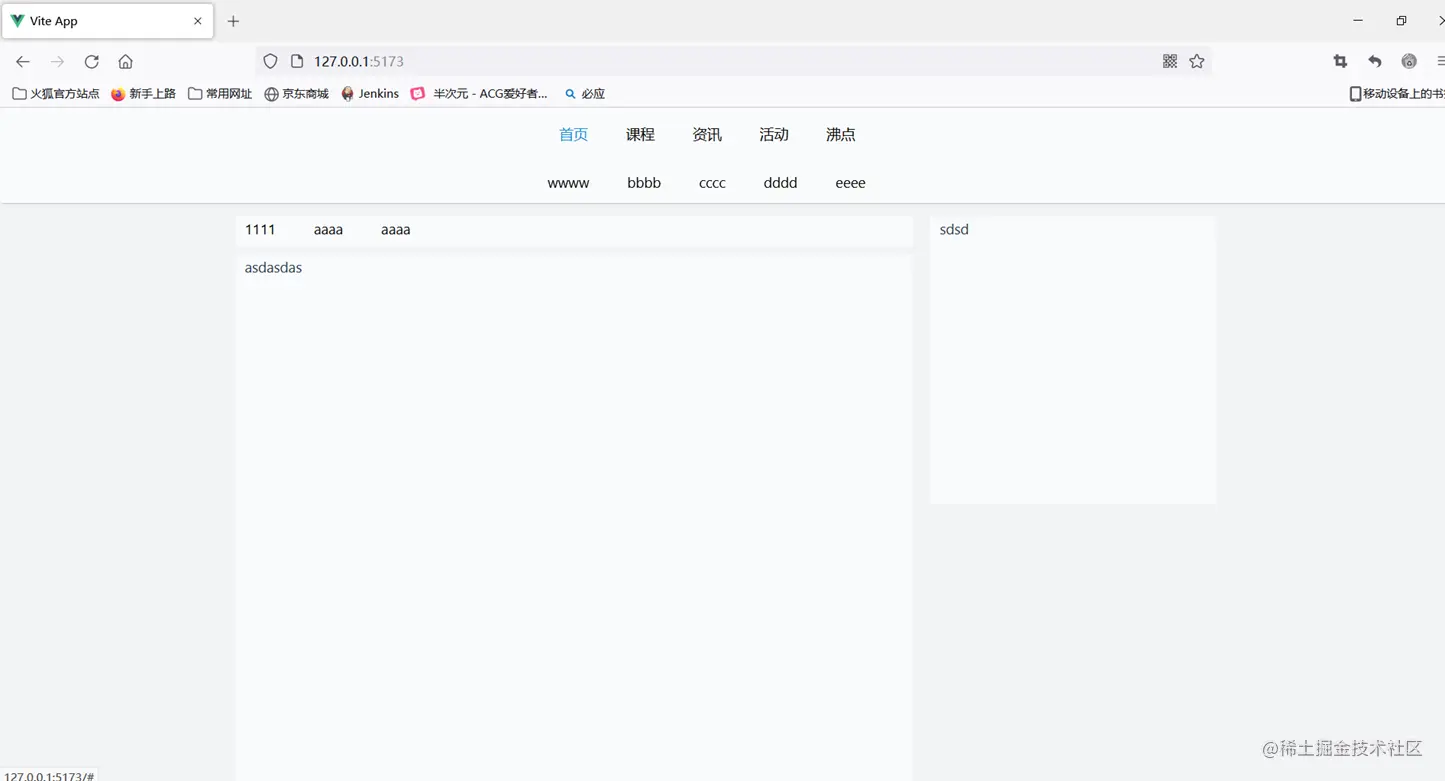Select the first aaaa tab after 1111
Screen dimensions: 1445x781
328,230
